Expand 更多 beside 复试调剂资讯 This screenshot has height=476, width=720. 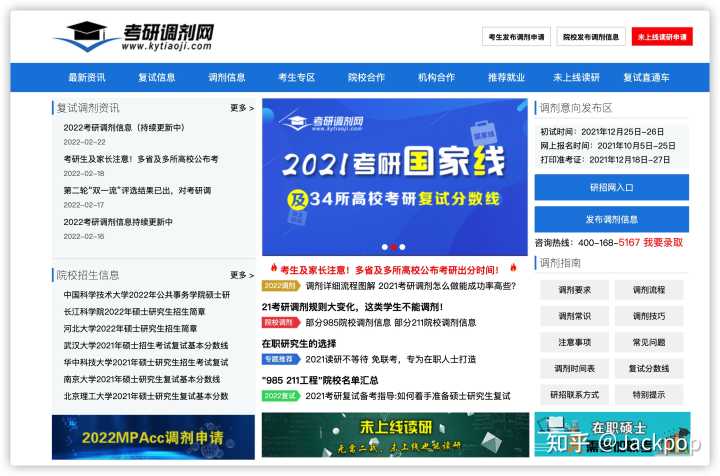coord(242,108)
